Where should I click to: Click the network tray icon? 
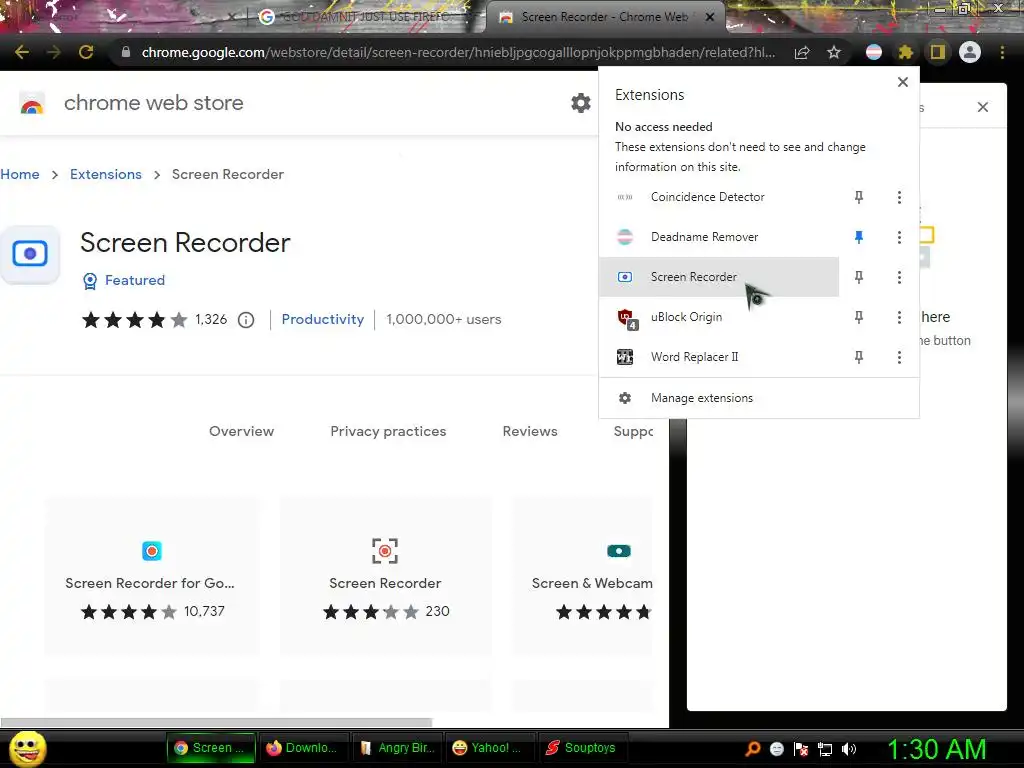pos(825,749)
